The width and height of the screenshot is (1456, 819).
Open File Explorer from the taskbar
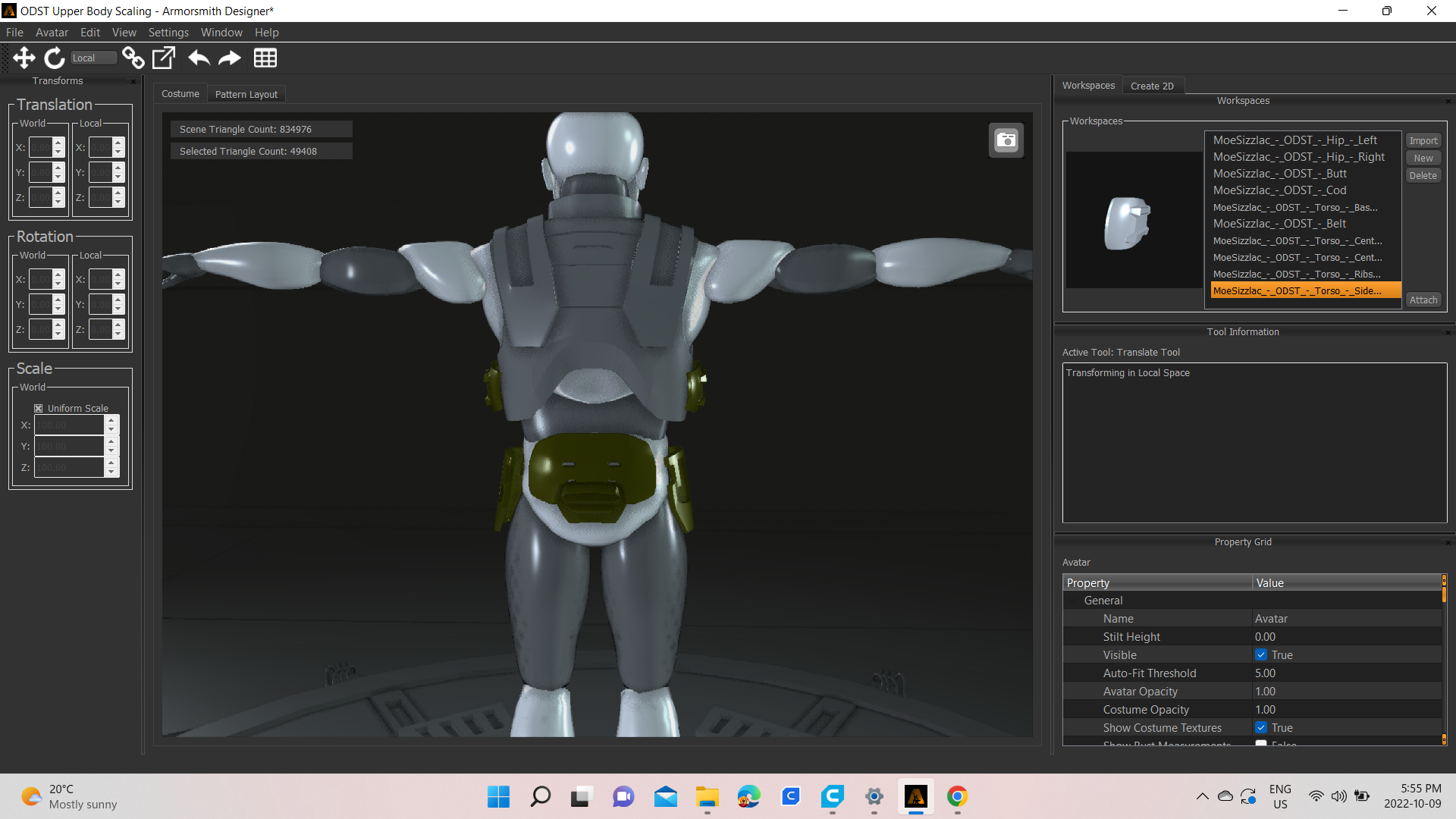pos(707,796)
